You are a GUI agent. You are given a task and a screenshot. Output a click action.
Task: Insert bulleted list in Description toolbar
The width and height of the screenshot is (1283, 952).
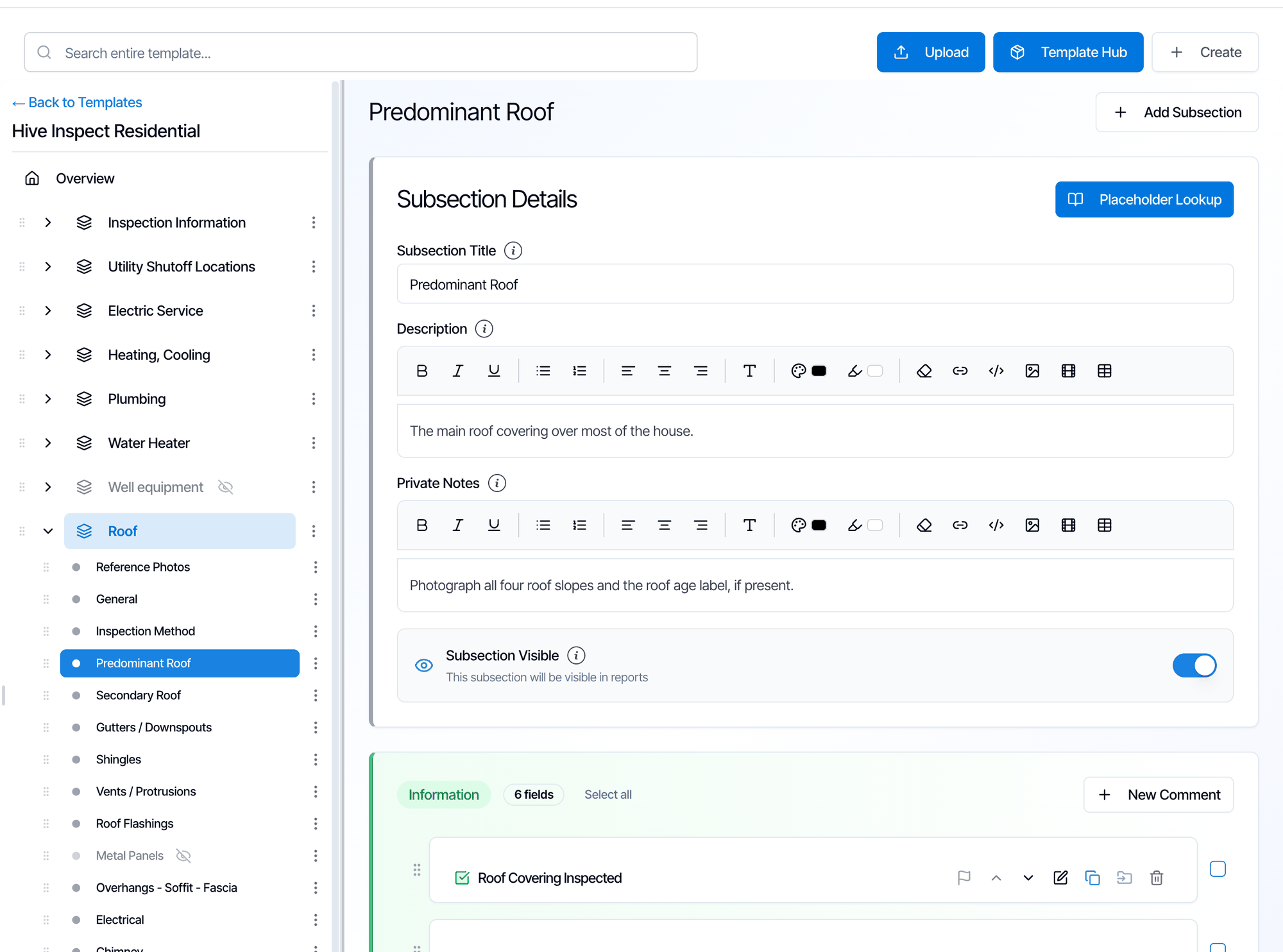pyautogui.click(x=543, y=371)
